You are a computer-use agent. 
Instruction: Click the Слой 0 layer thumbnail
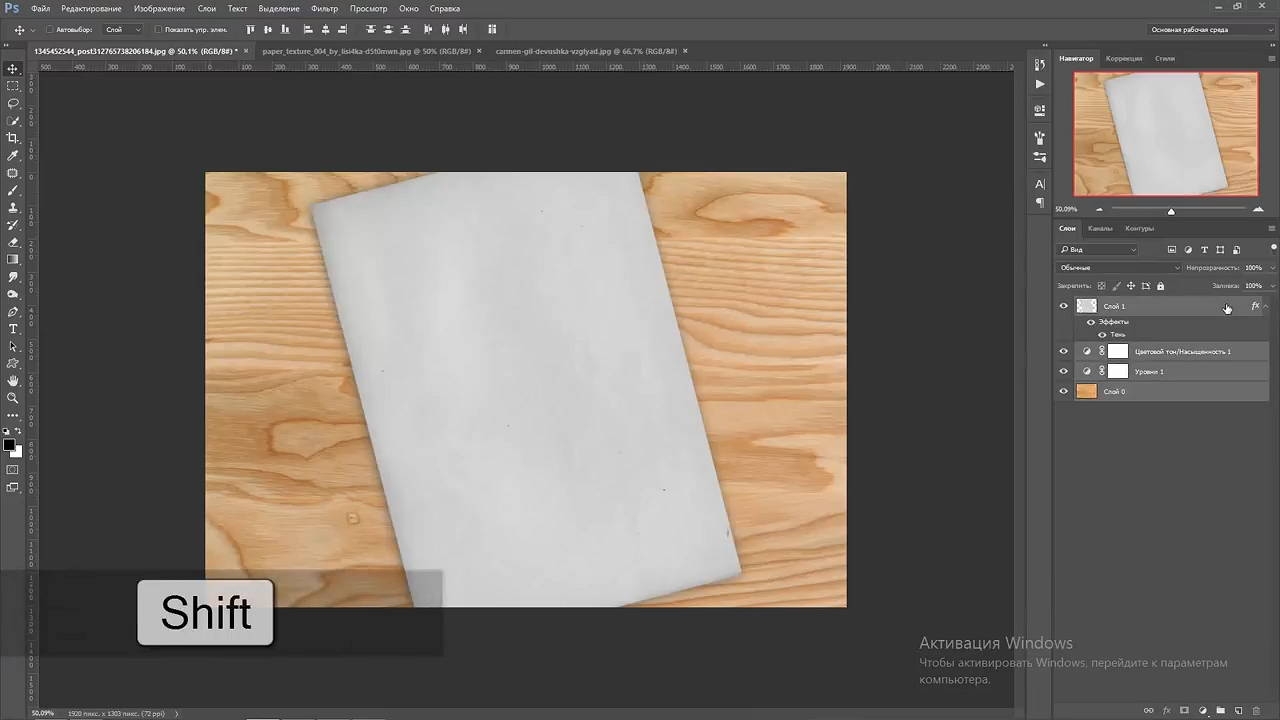tap(1086, 391)
